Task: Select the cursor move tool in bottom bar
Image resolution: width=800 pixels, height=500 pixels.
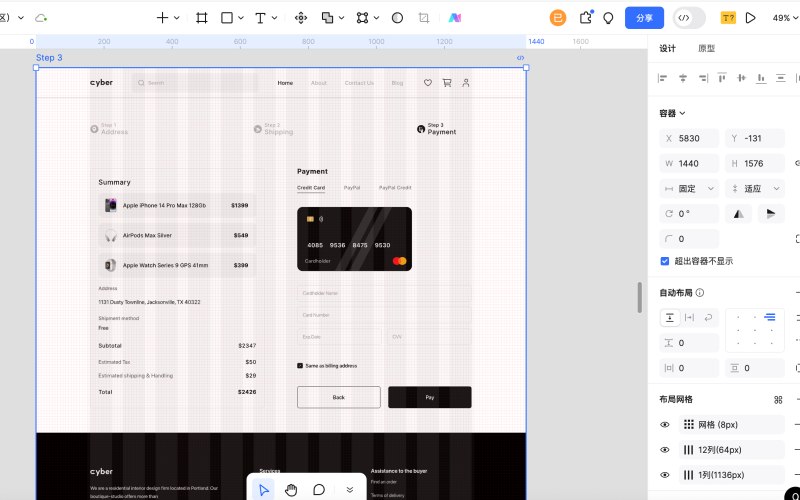Action: click(264, 490)
